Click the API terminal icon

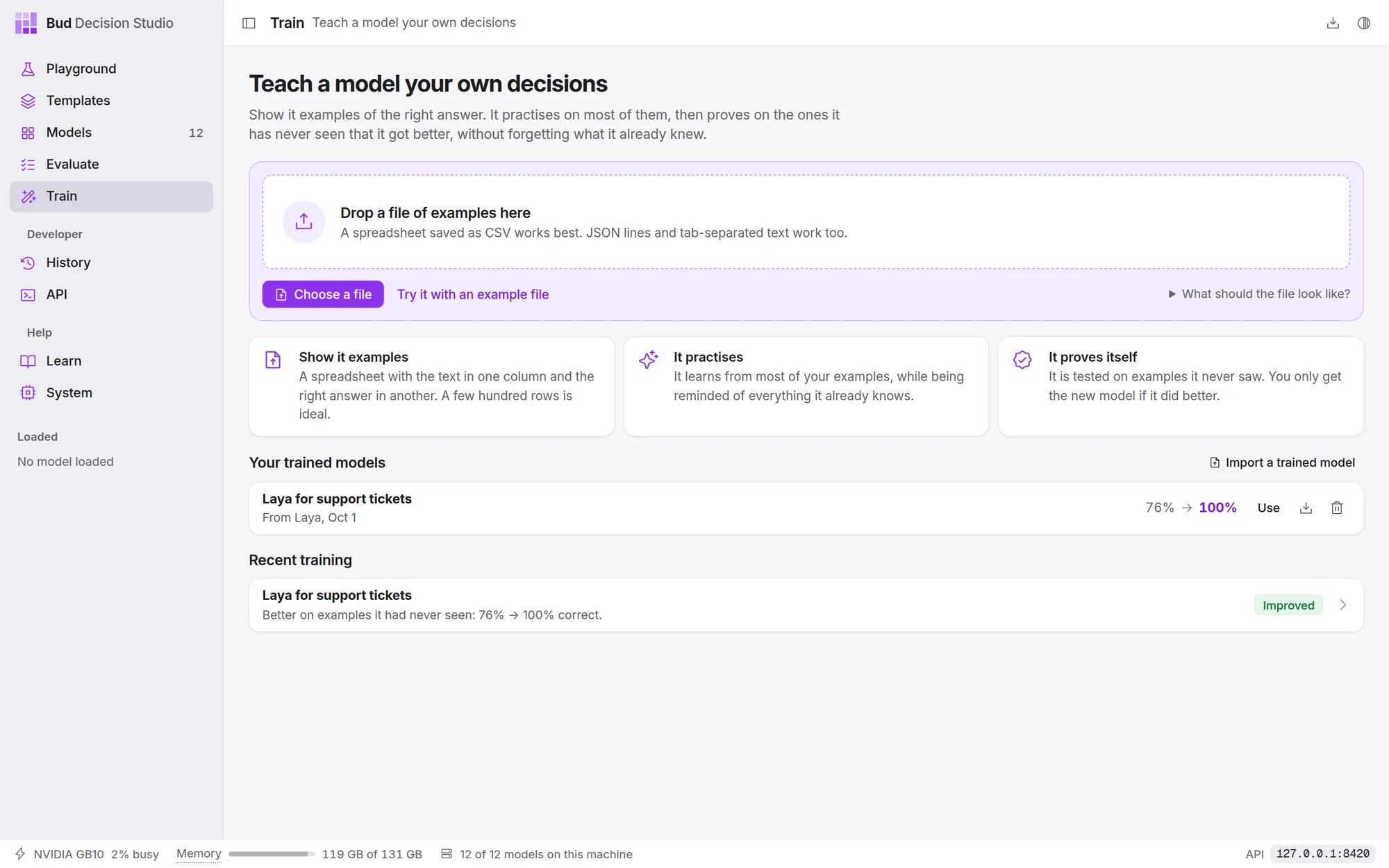coord(28,295)
